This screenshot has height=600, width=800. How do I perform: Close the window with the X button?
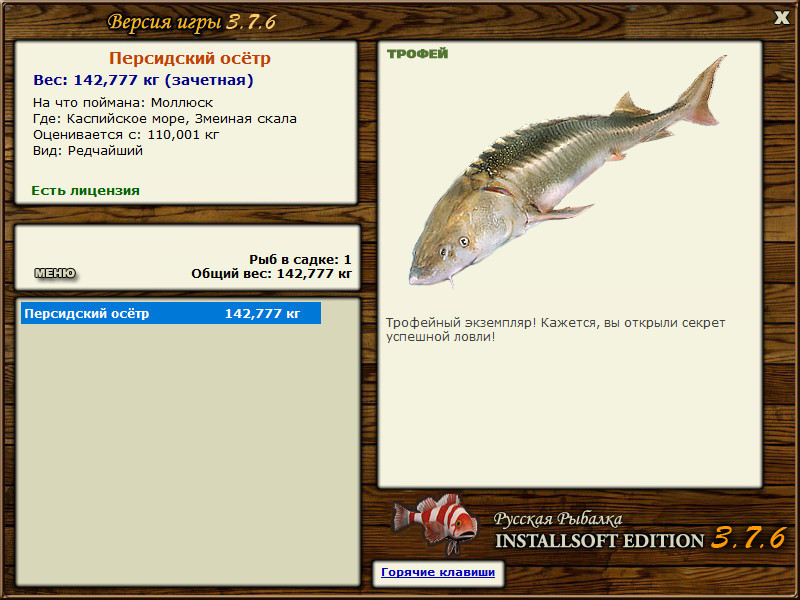781,18
